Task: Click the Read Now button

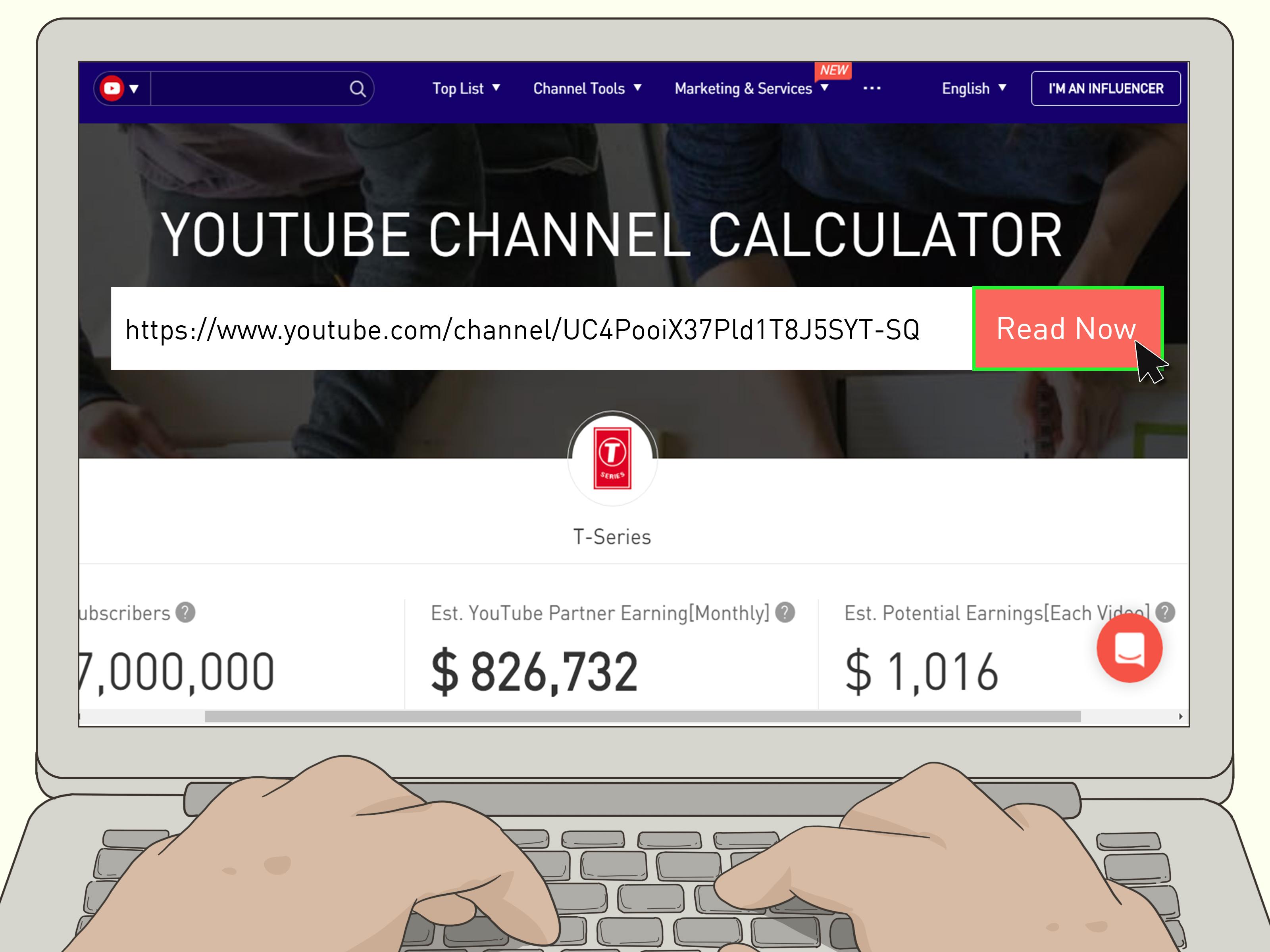Action: pyautogui.click(x=1067, y=328)
